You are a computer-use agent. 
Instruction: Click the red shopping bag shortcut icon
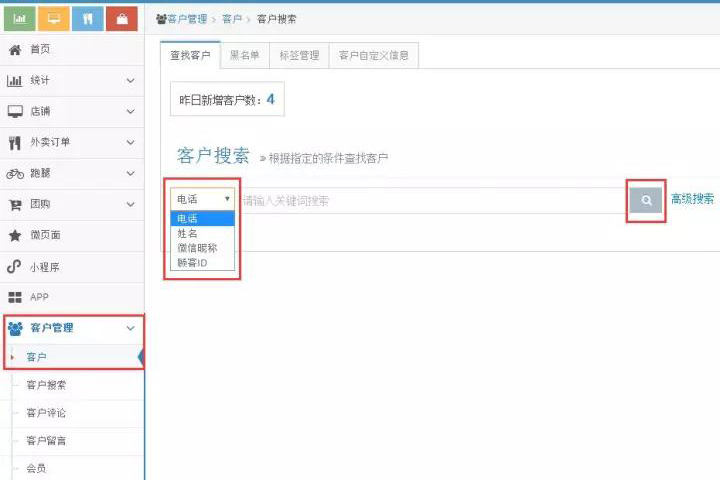(122, 19)
